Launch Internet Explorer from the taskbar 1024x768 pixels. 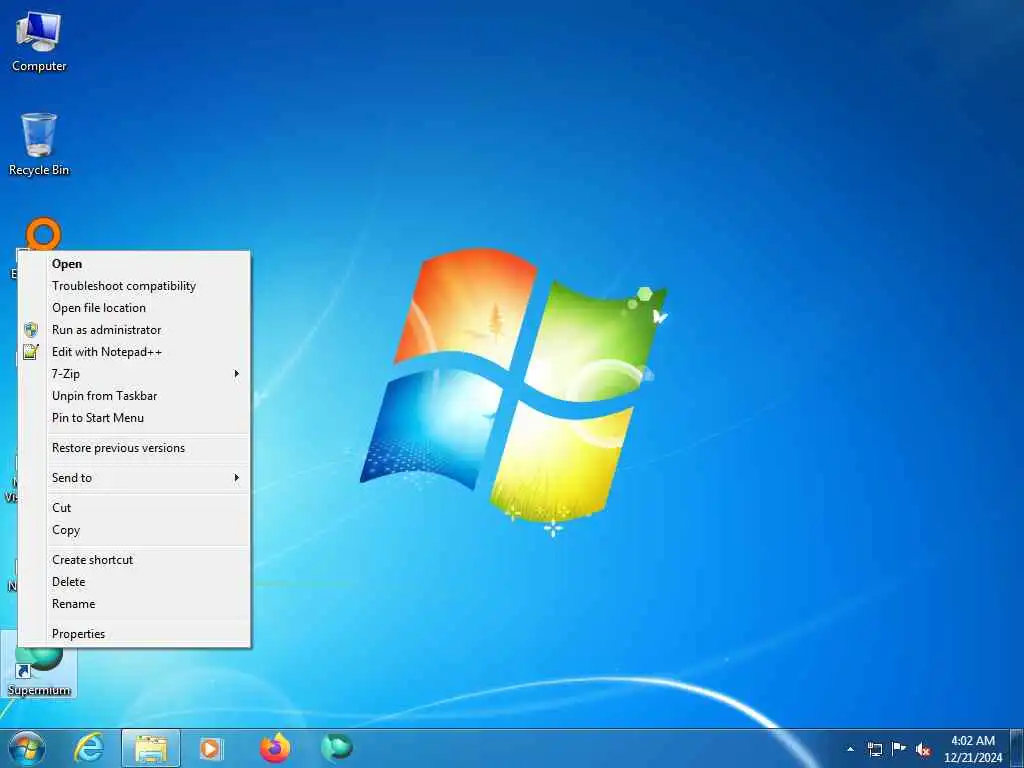coord(89,748)
